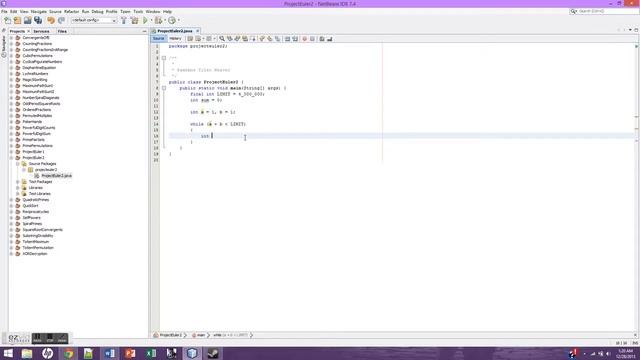
Task: Click the Clean and Build Project icon
Action: click(134, 20)
